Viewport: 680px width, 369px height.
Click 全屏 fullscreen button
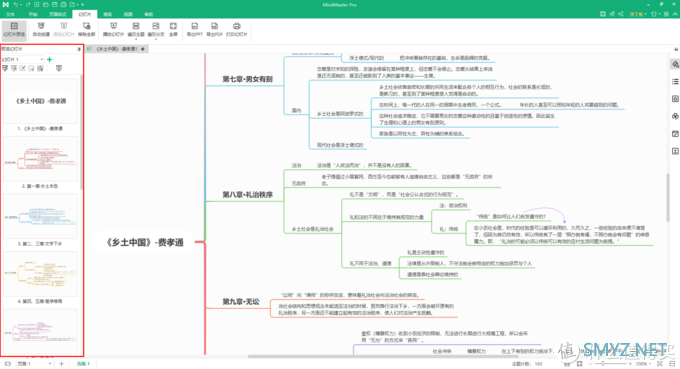coord(173,29)
